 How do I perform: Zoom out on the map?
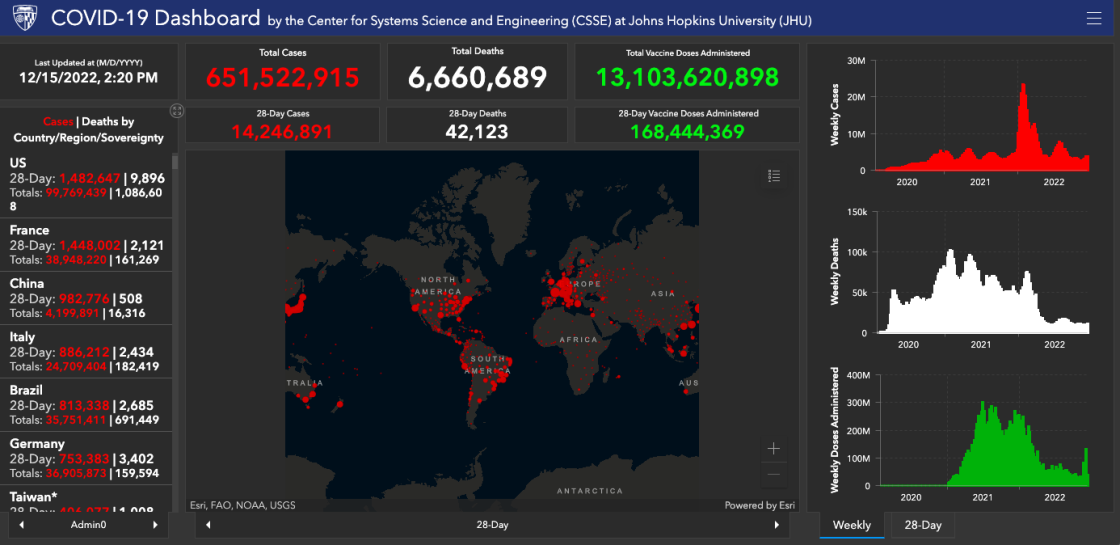pos(773,474)
